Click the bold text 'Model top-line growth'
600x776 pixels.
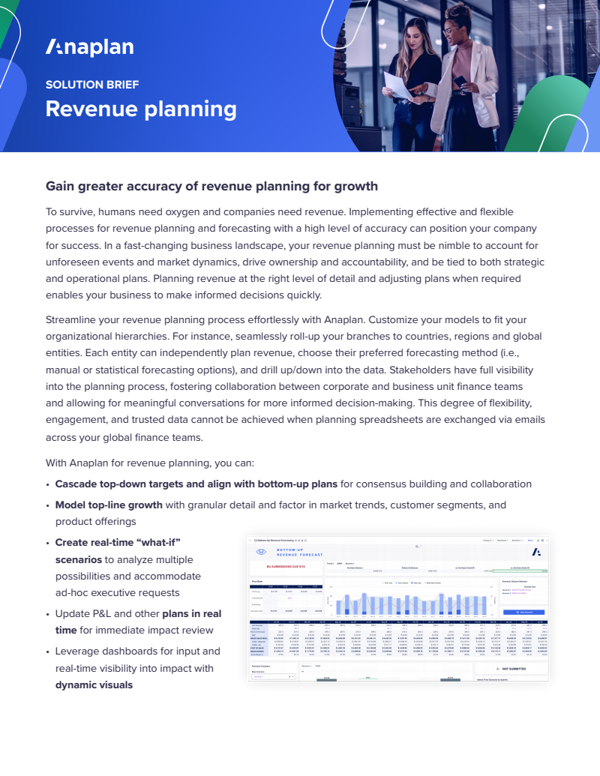[109, 505]
